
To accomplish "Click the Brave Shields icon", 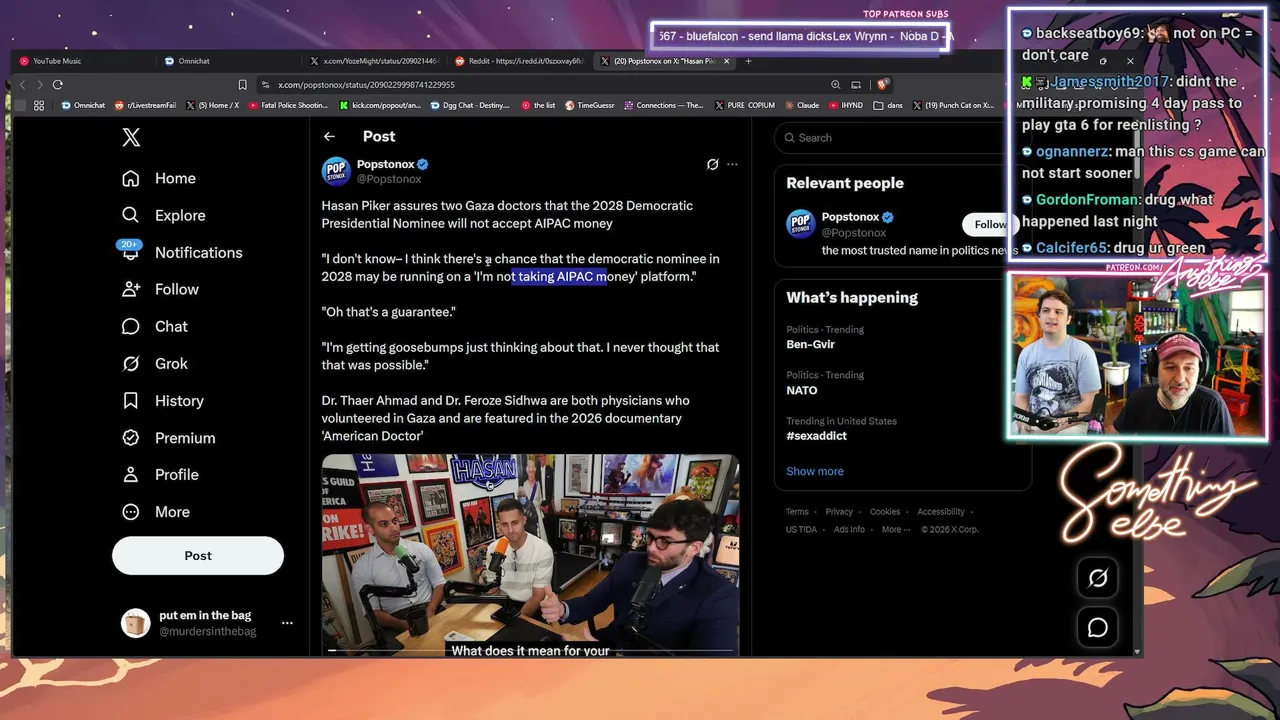I will (x=883, y=85).
